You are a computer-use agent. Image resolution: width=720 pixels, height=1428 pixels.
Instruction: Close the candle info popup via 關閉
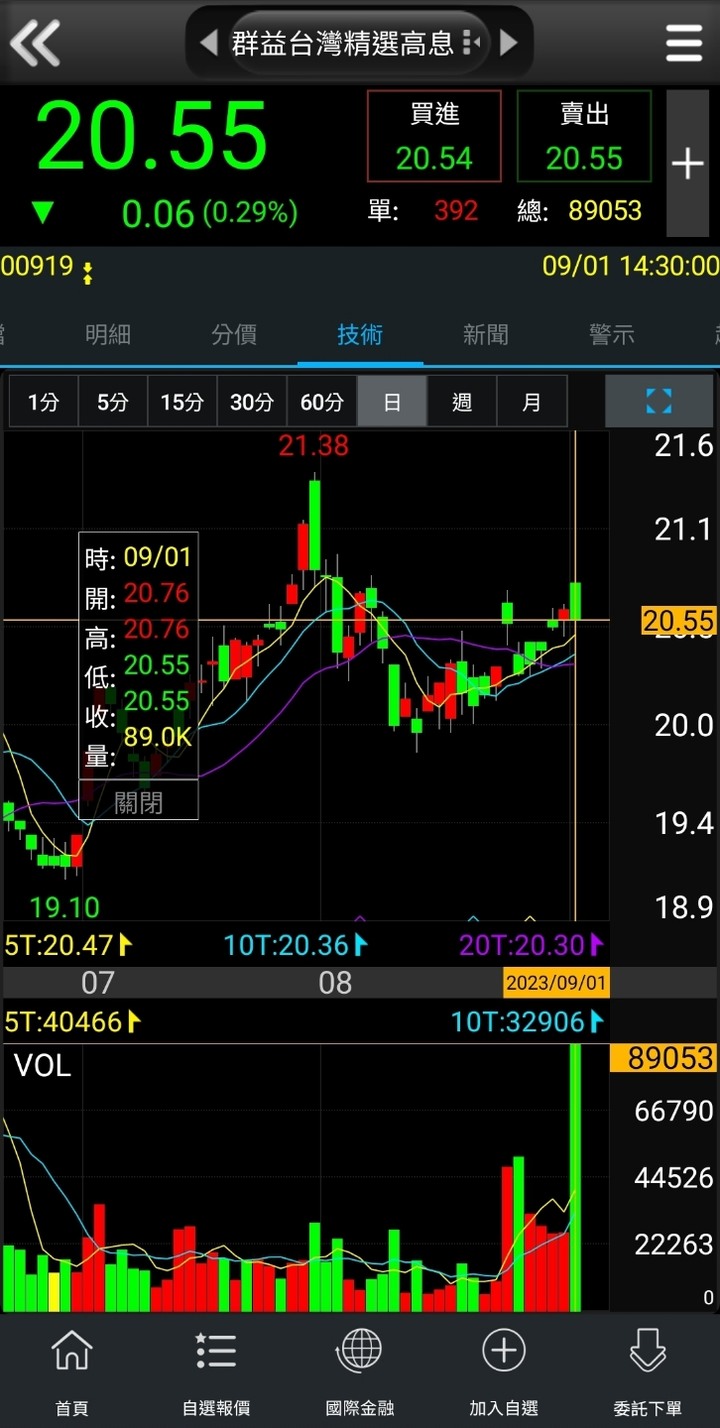point(138,801)
